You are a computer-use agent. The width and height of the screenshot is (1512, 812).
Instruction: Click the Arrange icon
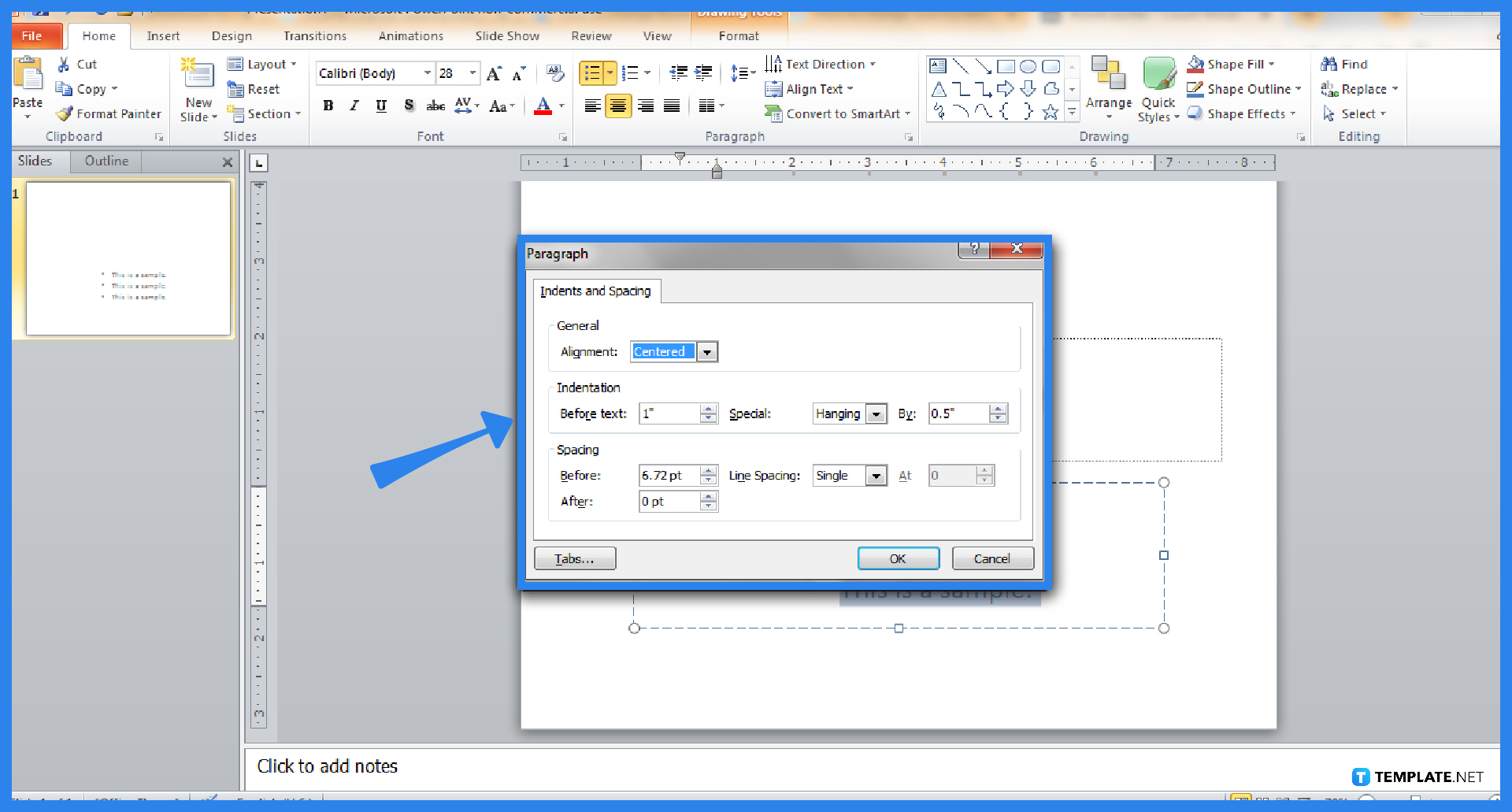(1109, 73)
